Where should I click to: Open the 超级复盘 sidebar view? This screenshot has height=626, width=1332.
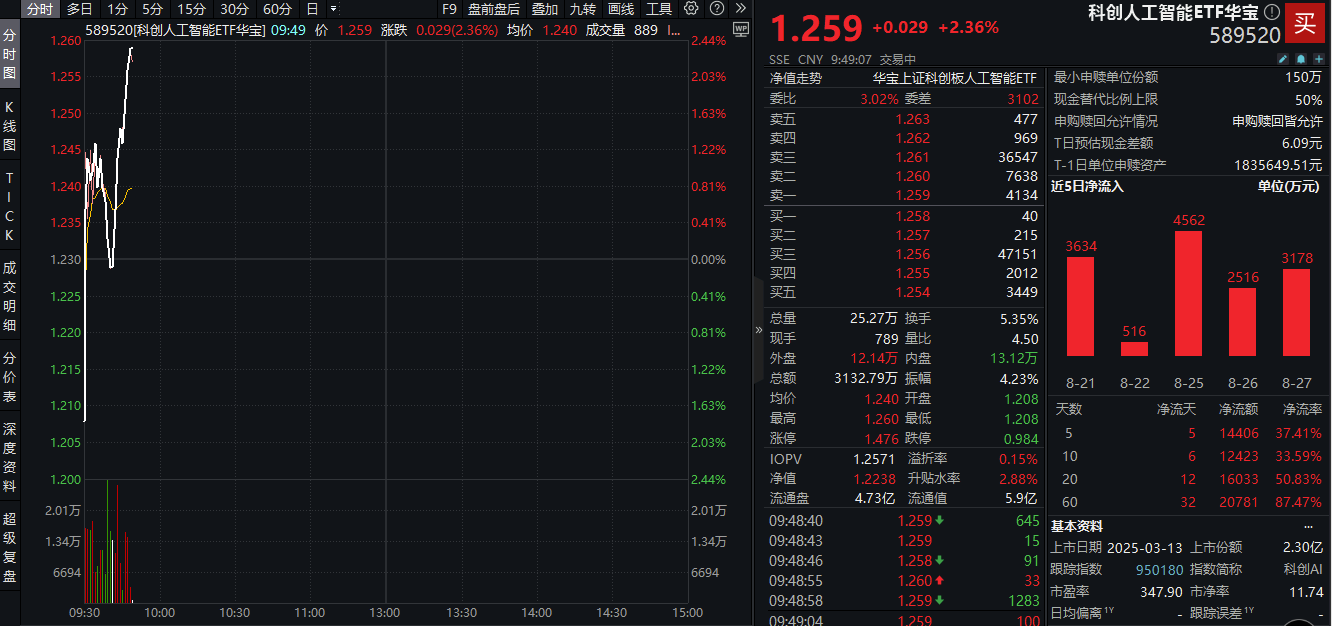coord(9,548)
